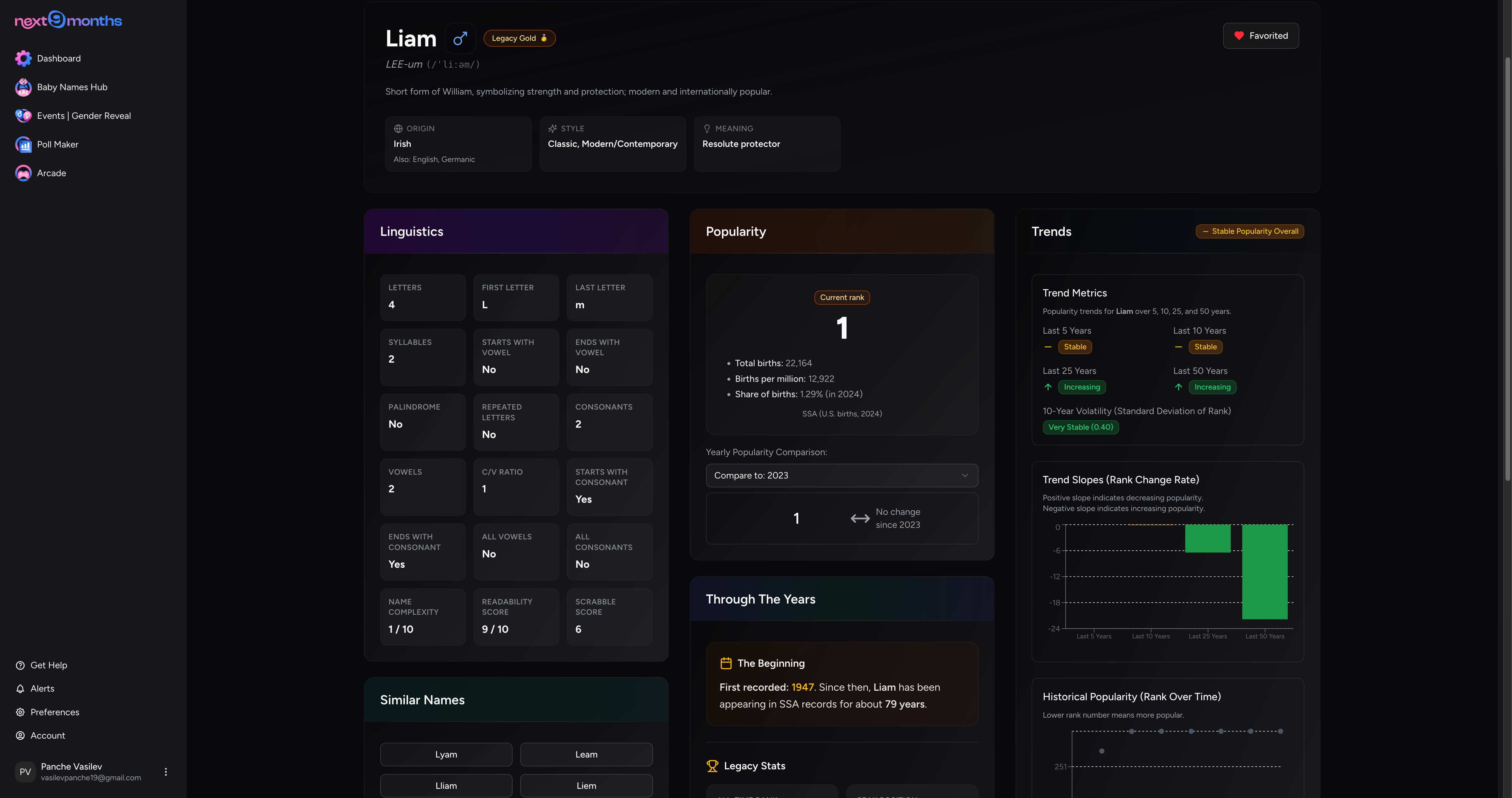The height and width of the screenshot is (798, 1512).
Task: Click the Alerts bell icon
Action: coord(20,688)
